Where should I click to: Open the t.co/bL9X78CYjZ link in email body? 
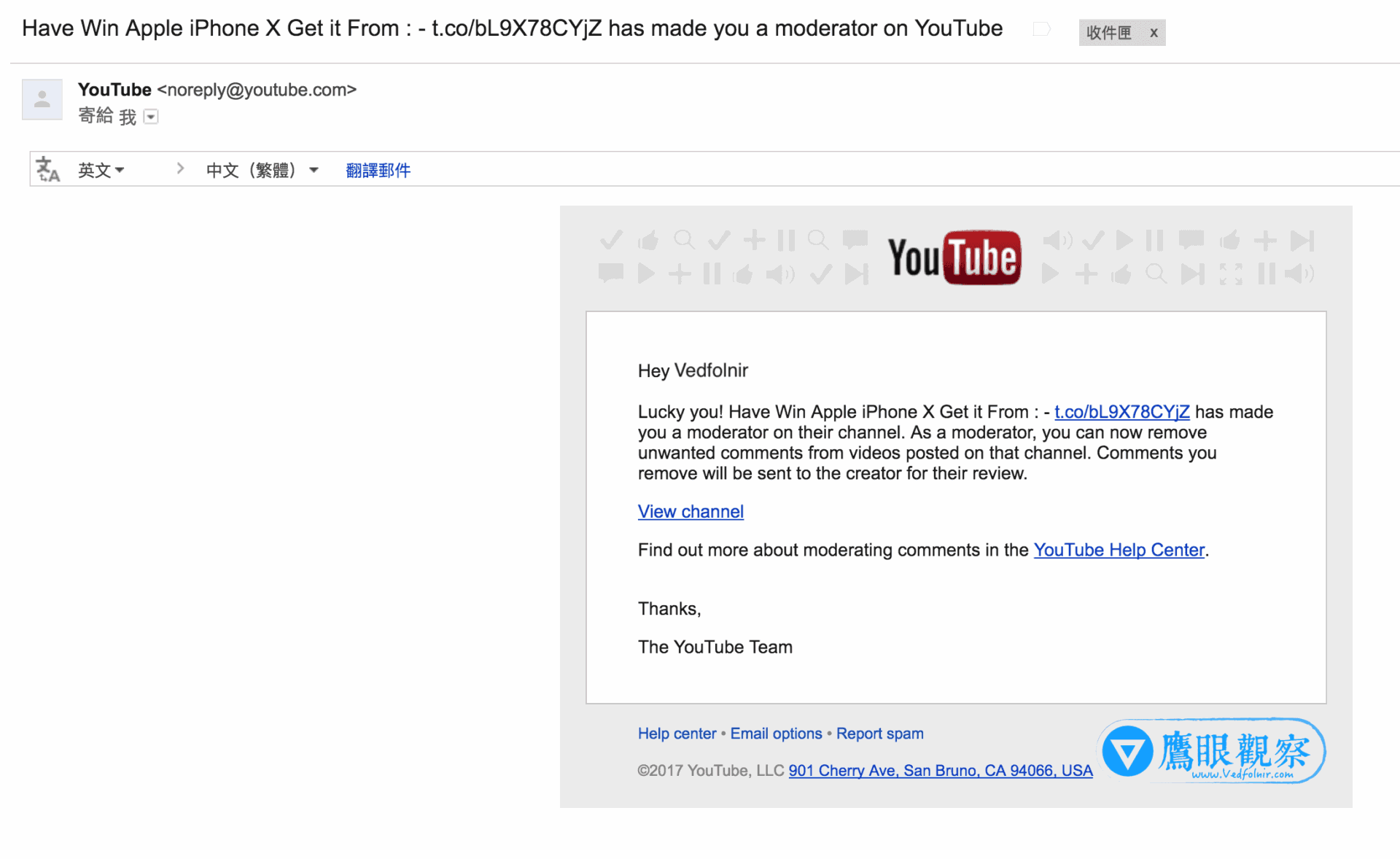click(x=1121, y=412)
